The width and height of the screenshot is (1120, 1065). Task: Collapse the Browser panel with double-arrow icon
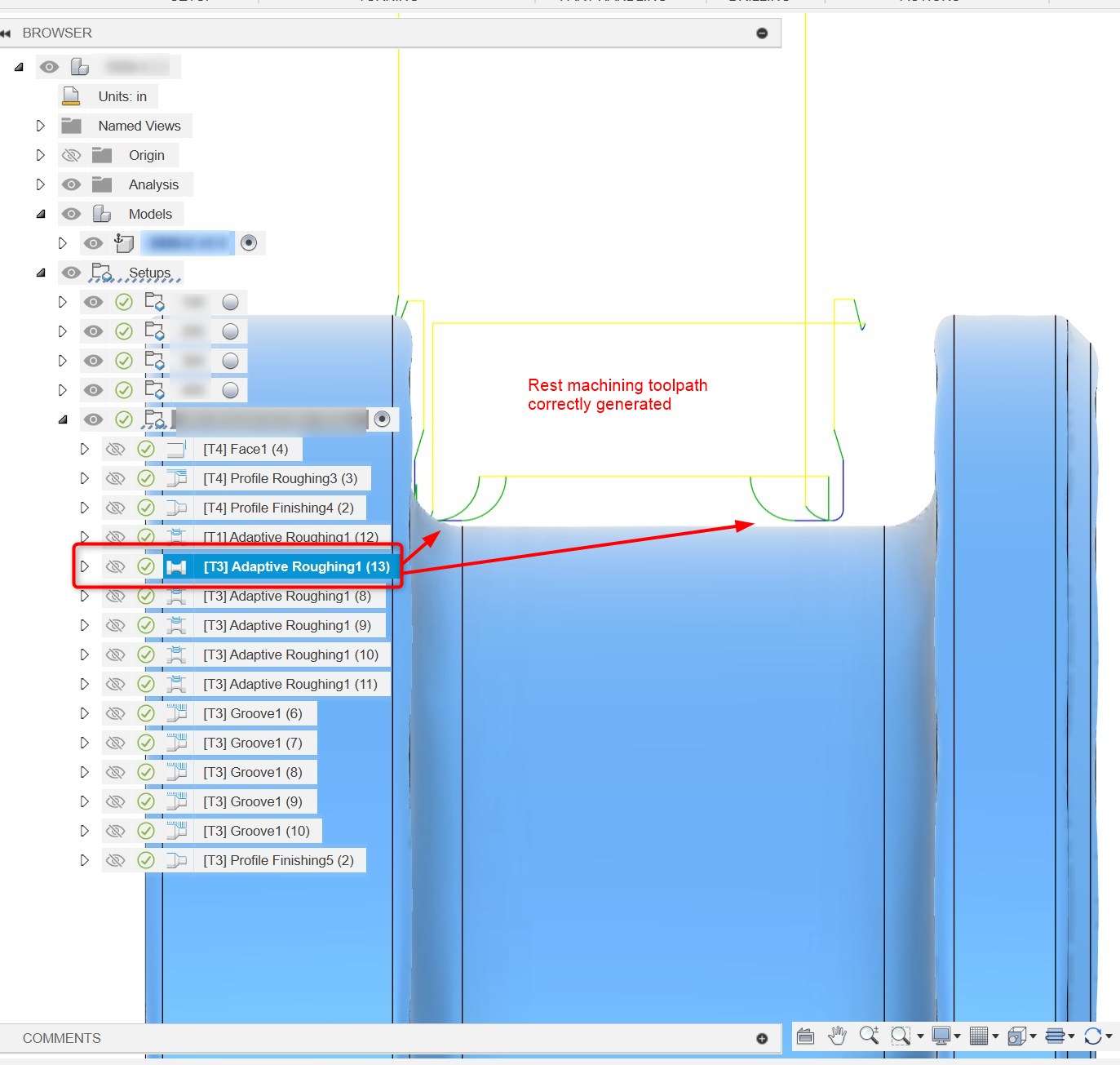click(x=6, y=33)
